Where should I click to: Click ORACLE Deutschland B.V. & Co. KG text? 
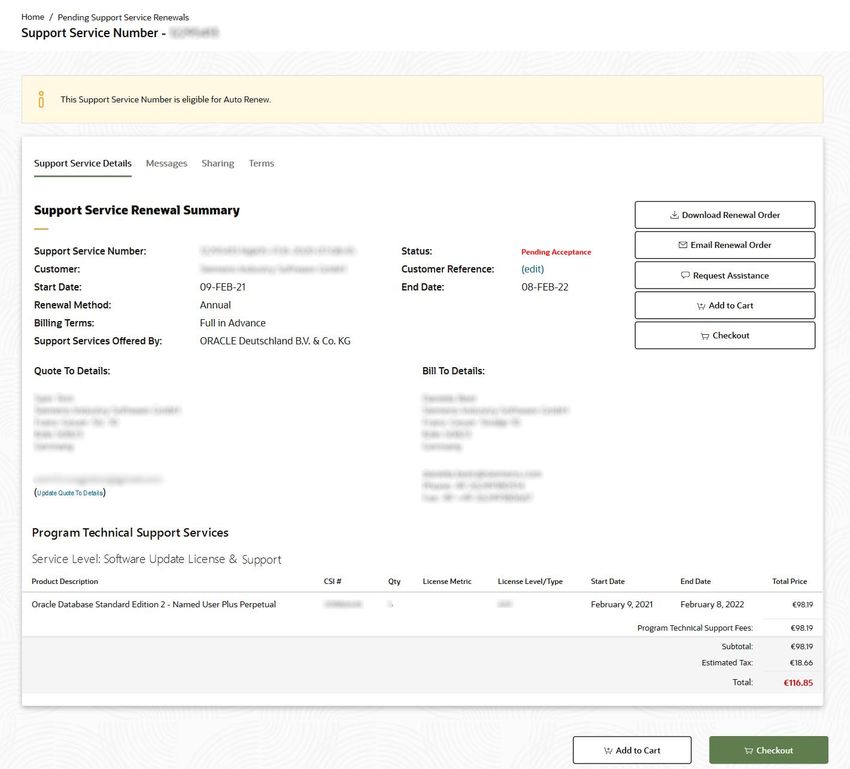point(275,341)
